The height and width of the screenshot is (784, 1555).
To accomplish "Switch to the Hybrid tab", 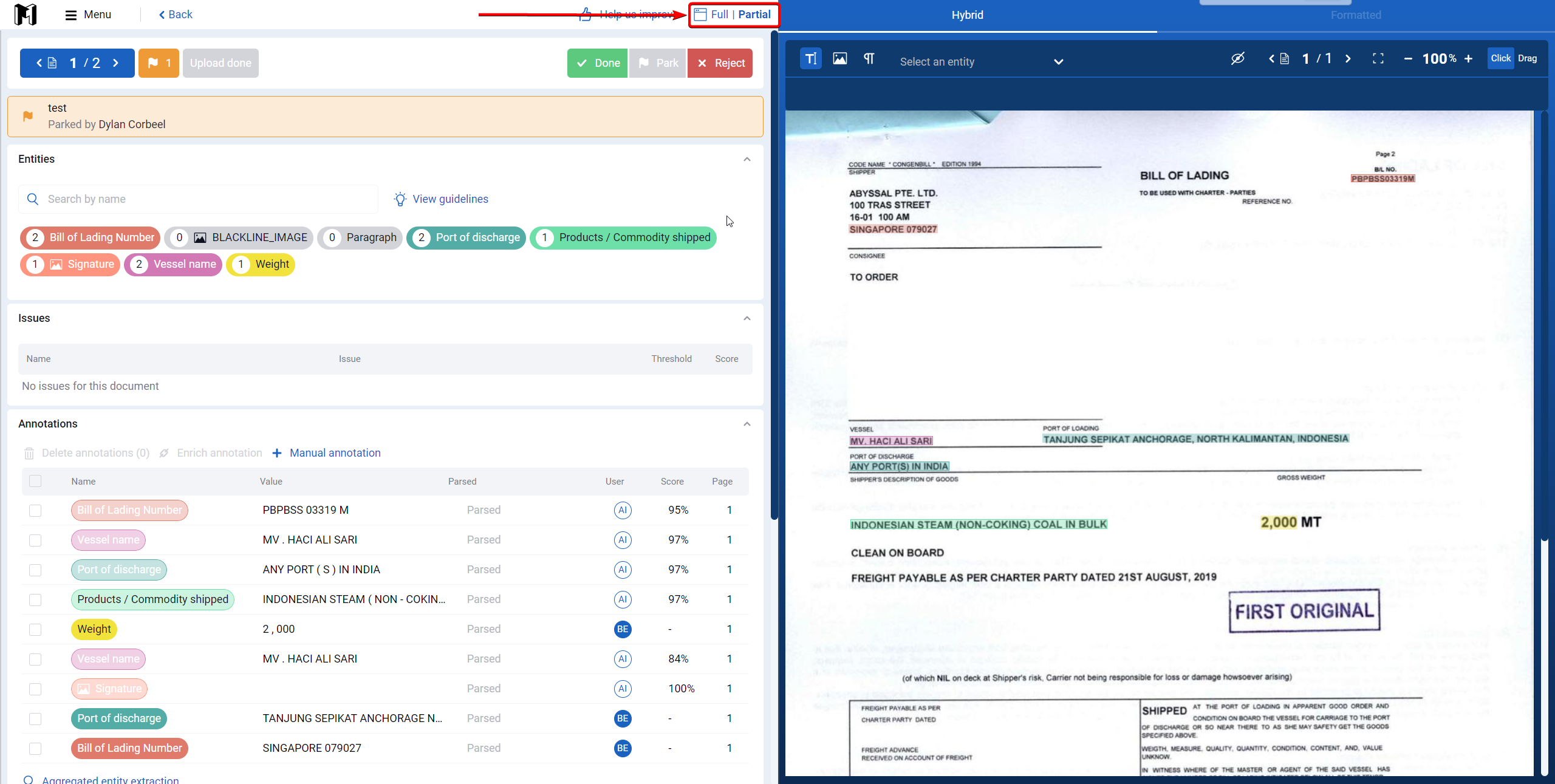I will (x=967, y=15).
